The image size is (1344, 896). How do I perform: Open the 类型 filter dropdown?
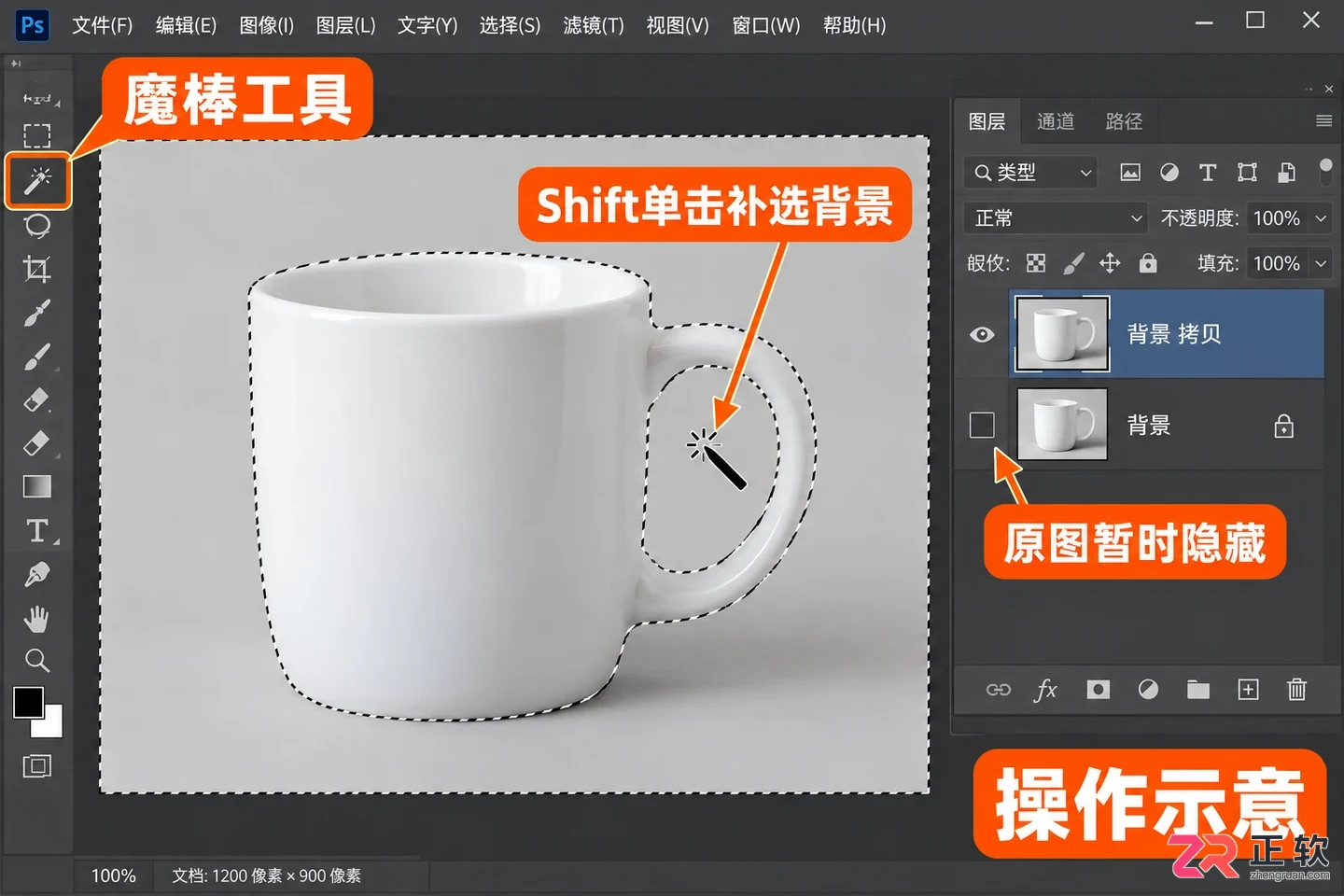pos(1030,173)
